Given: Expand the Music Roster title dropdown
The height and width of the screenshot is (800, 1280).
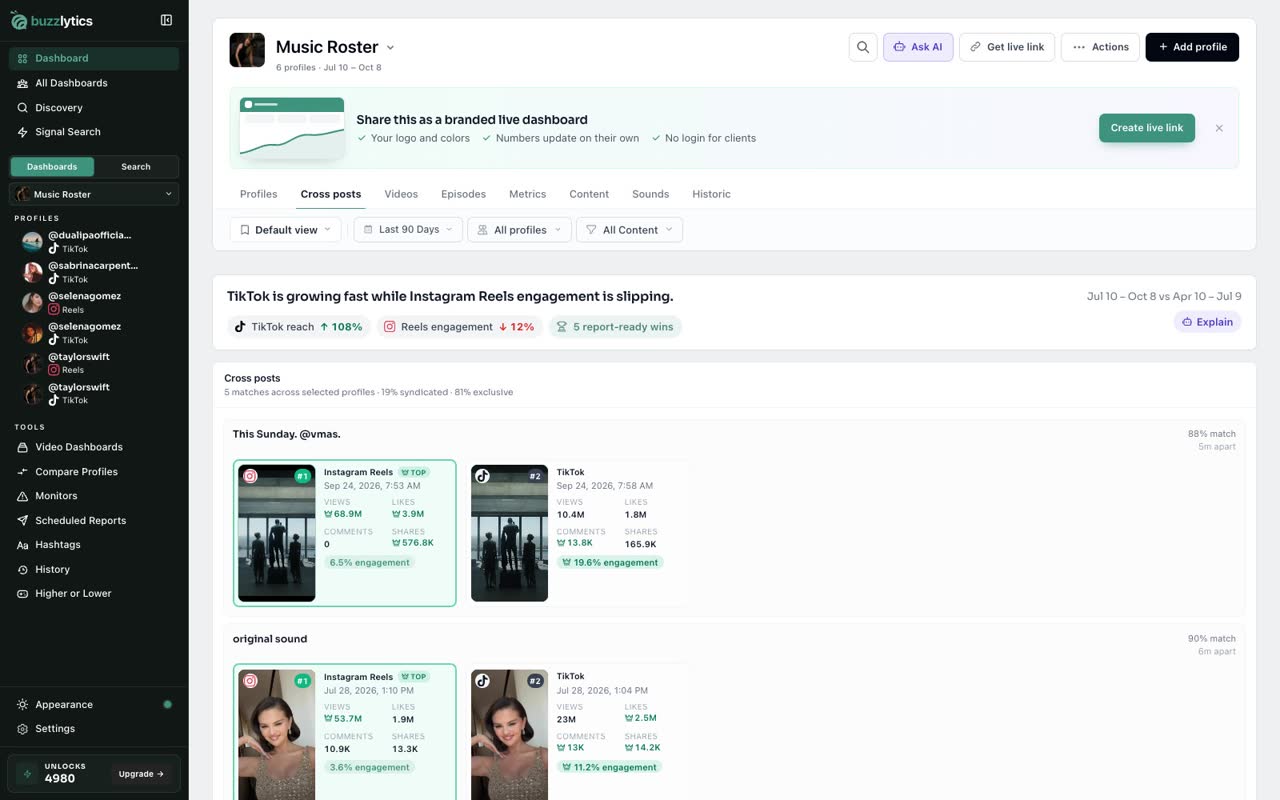Looking at the screenshot, I should point(390,47).
